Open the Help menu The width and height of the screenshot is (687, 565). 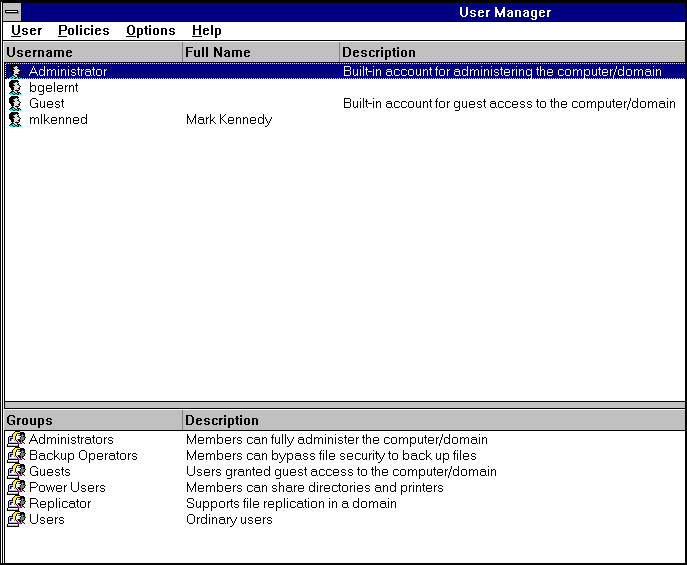[x=207, y=31]
